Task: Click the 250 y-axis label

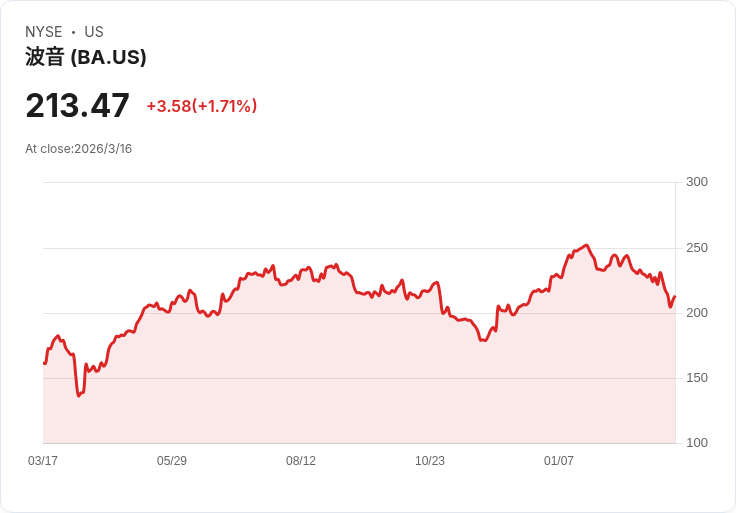Action: (697, 248)
